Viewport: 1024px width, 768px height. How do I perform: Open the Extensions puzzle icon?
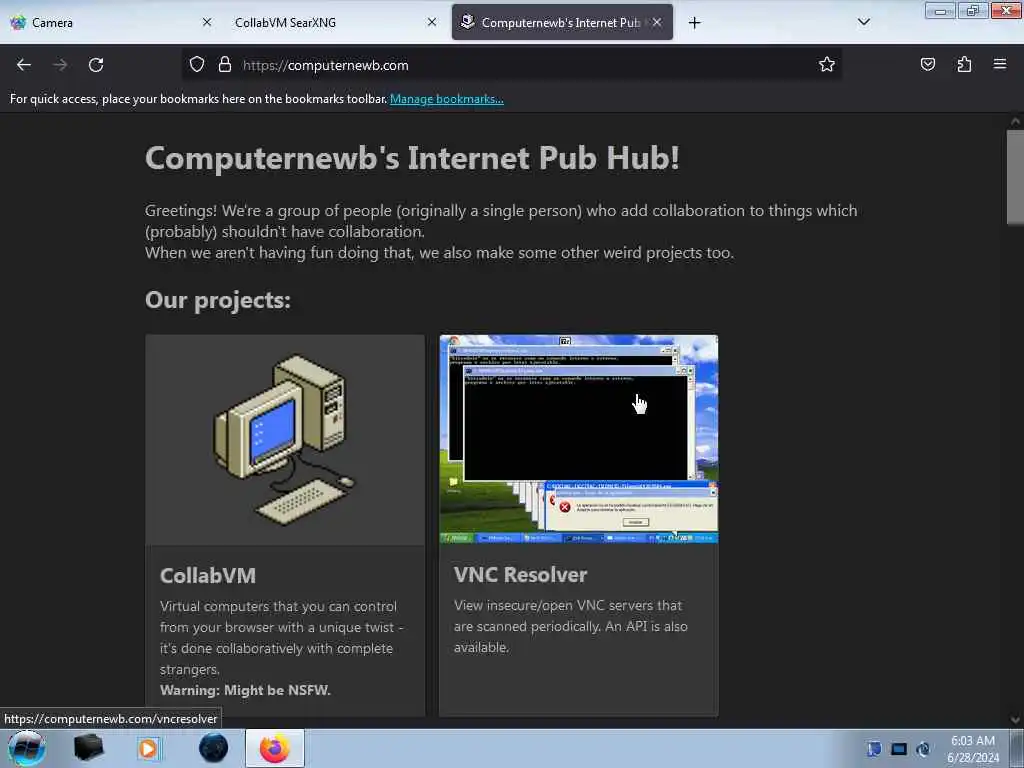point(964,64)
